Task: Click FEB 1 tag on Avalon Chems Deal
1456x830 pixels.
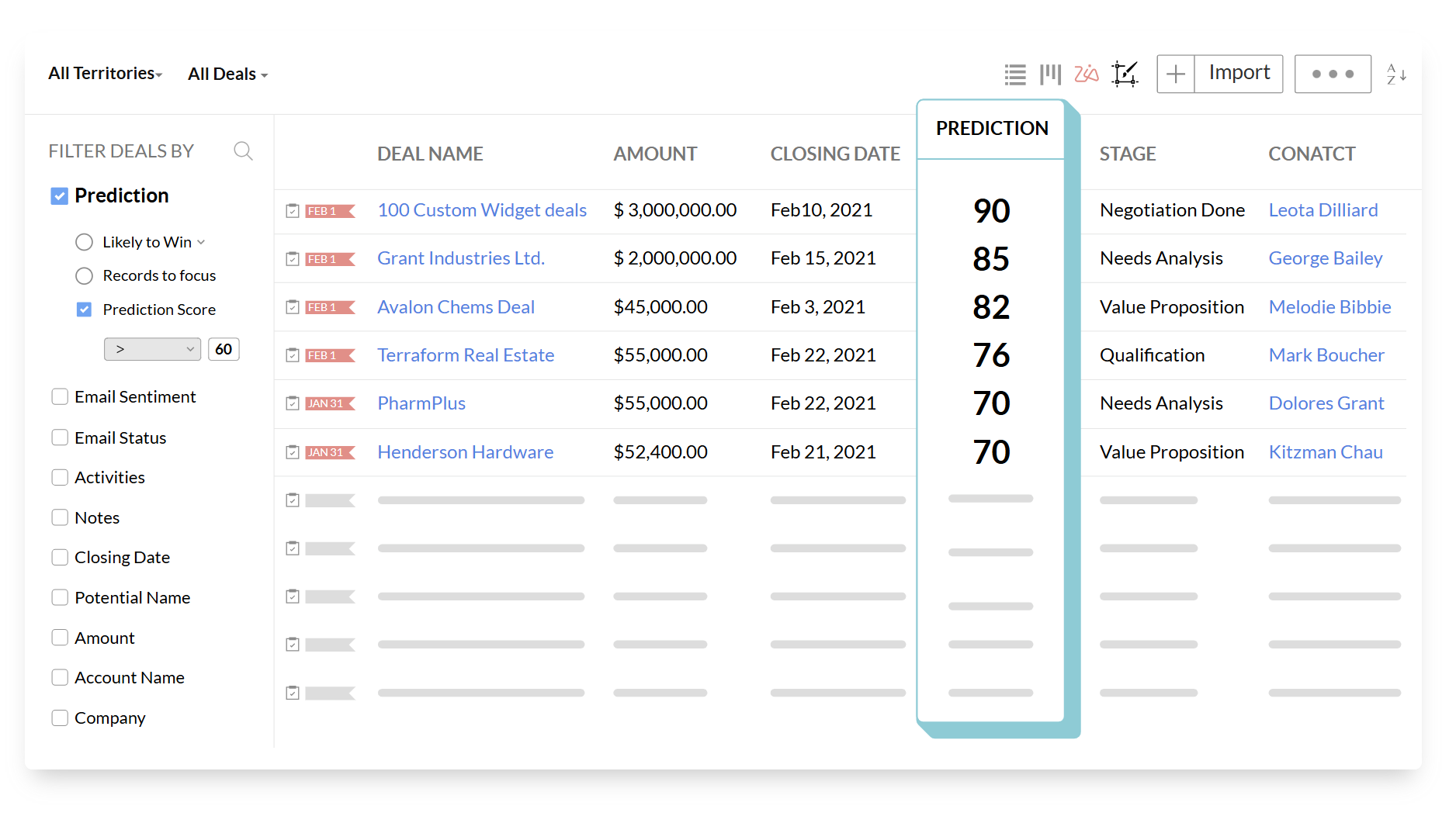Action: pyautogui.click(x=330, y=308)
